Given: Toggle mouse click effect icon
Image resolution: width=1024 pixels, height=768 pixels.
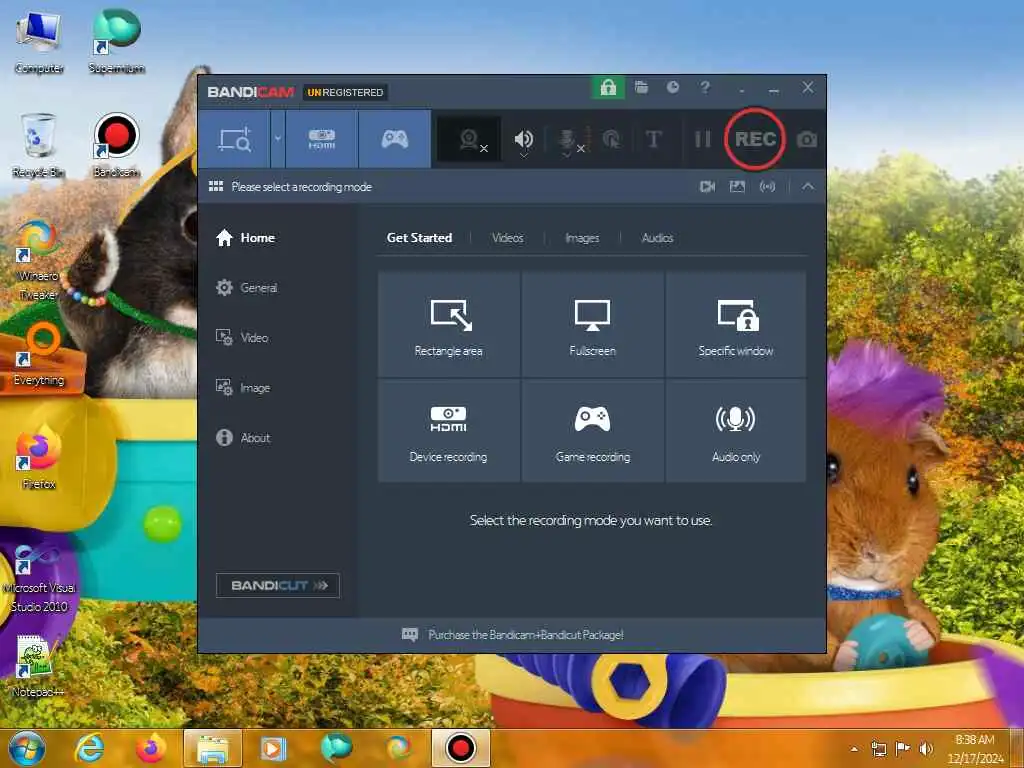Looking at the screenshot, I should pos(611,139).
